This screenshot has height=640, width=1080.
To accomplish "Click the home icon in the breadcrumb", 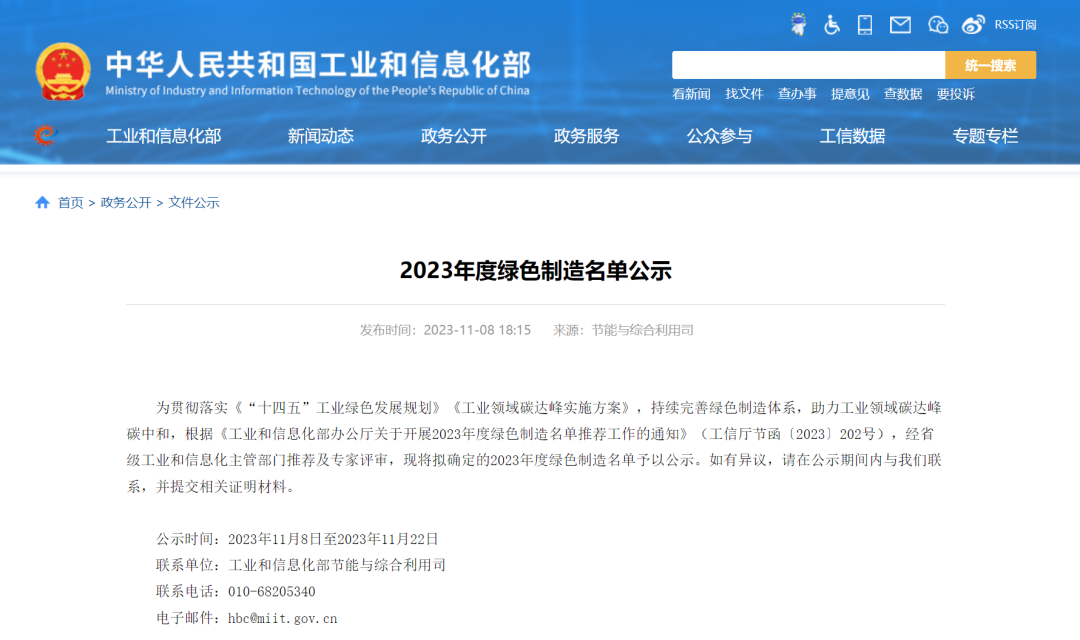I will pyautogui.click(x=41, y=202).
